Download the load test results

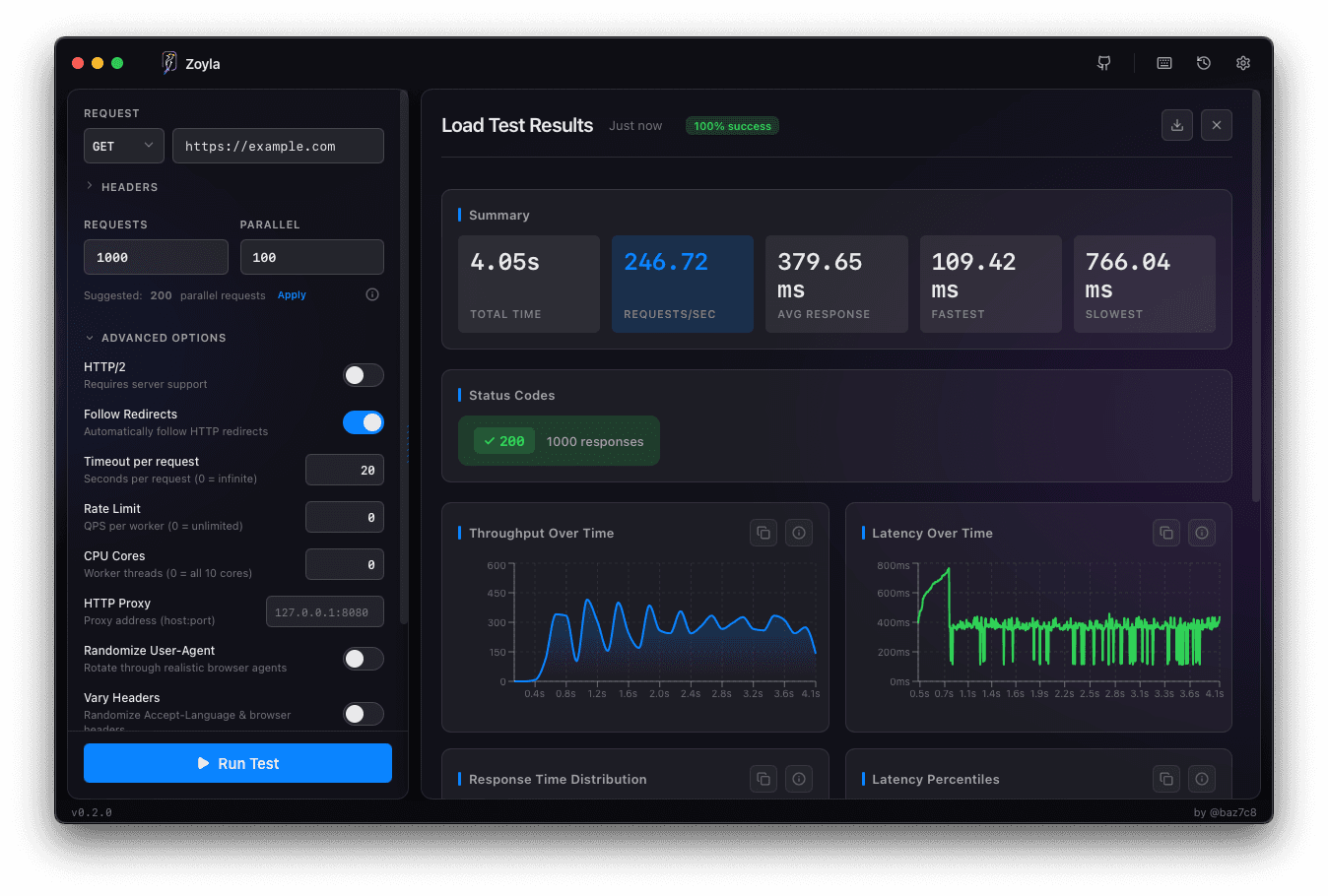(1176, 125)
